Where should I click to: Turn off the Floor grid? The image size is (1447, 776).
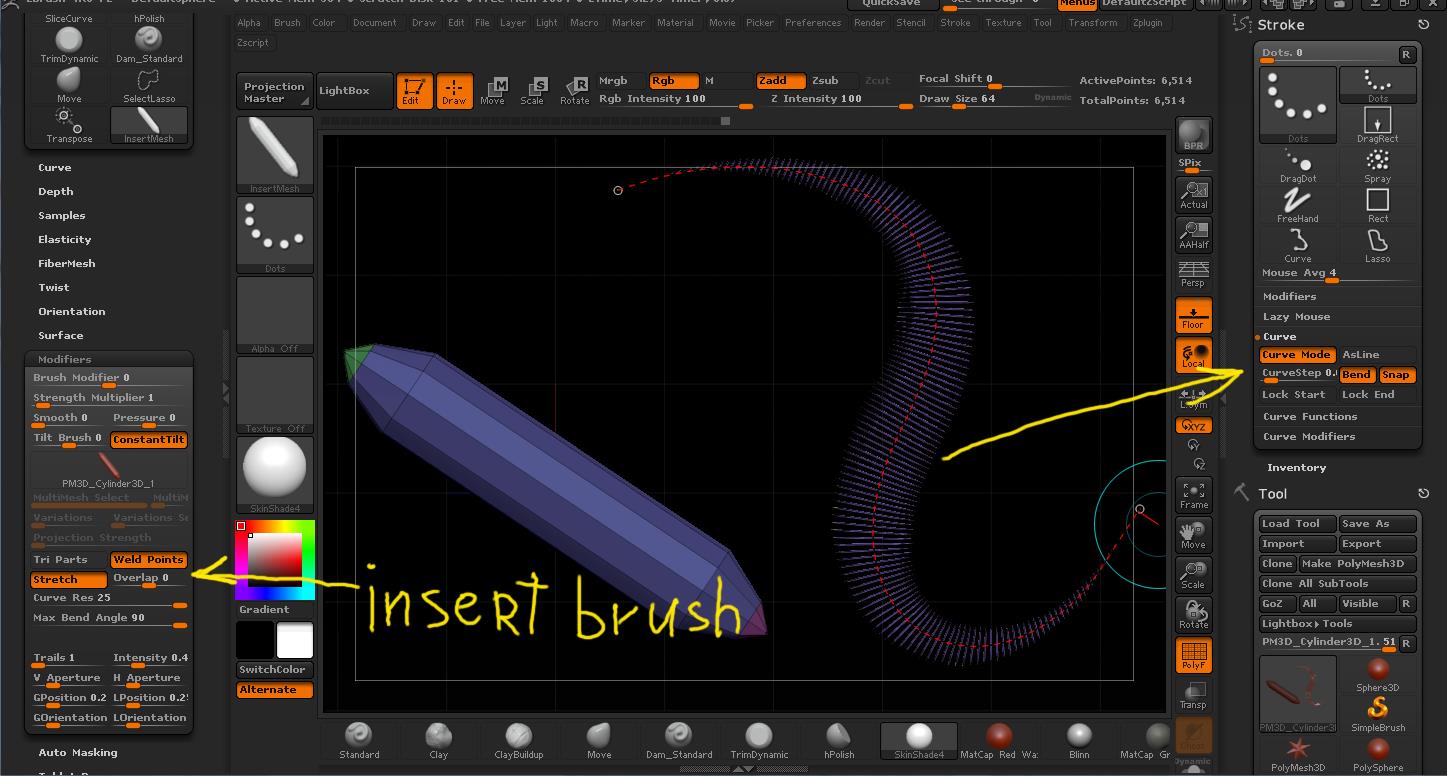coord(1194,315)
